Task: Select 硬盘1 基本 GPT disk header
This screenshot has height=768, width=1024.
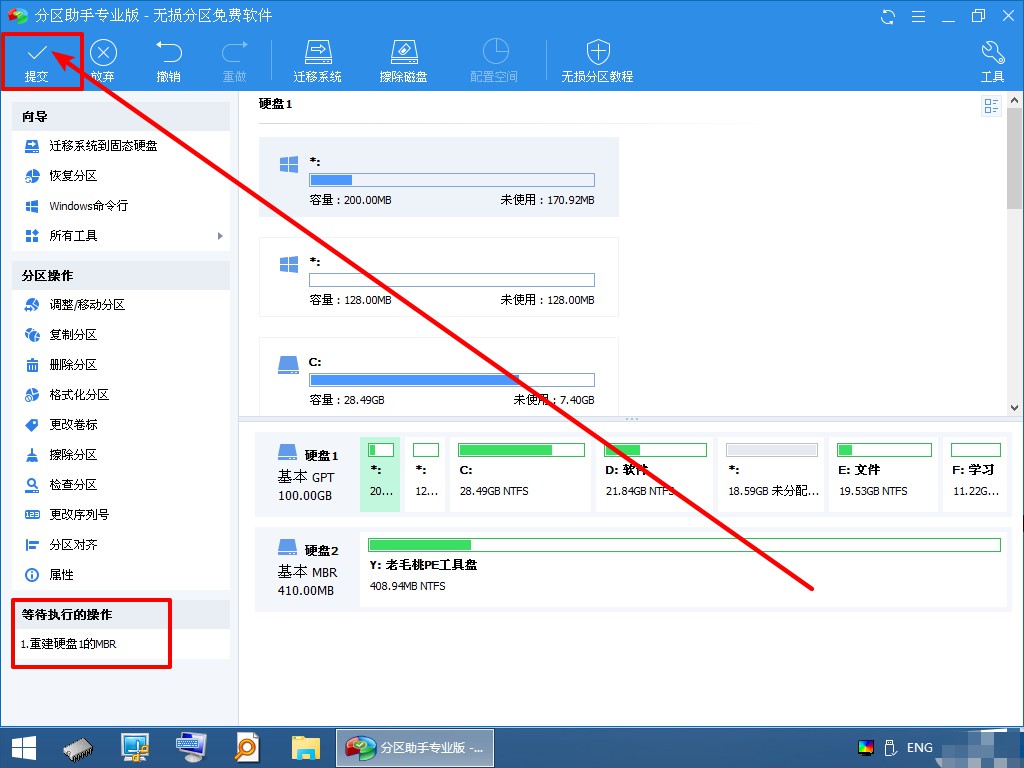Action: click(307, 475)
